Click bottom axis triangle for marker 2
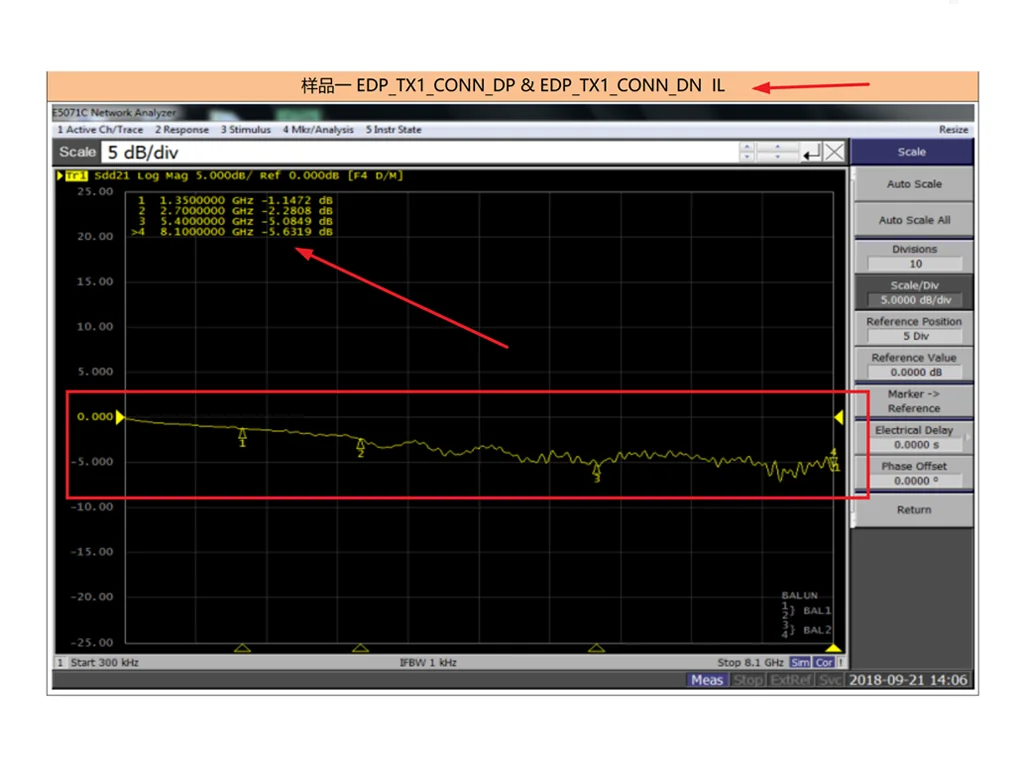 (x=360, y=647)
